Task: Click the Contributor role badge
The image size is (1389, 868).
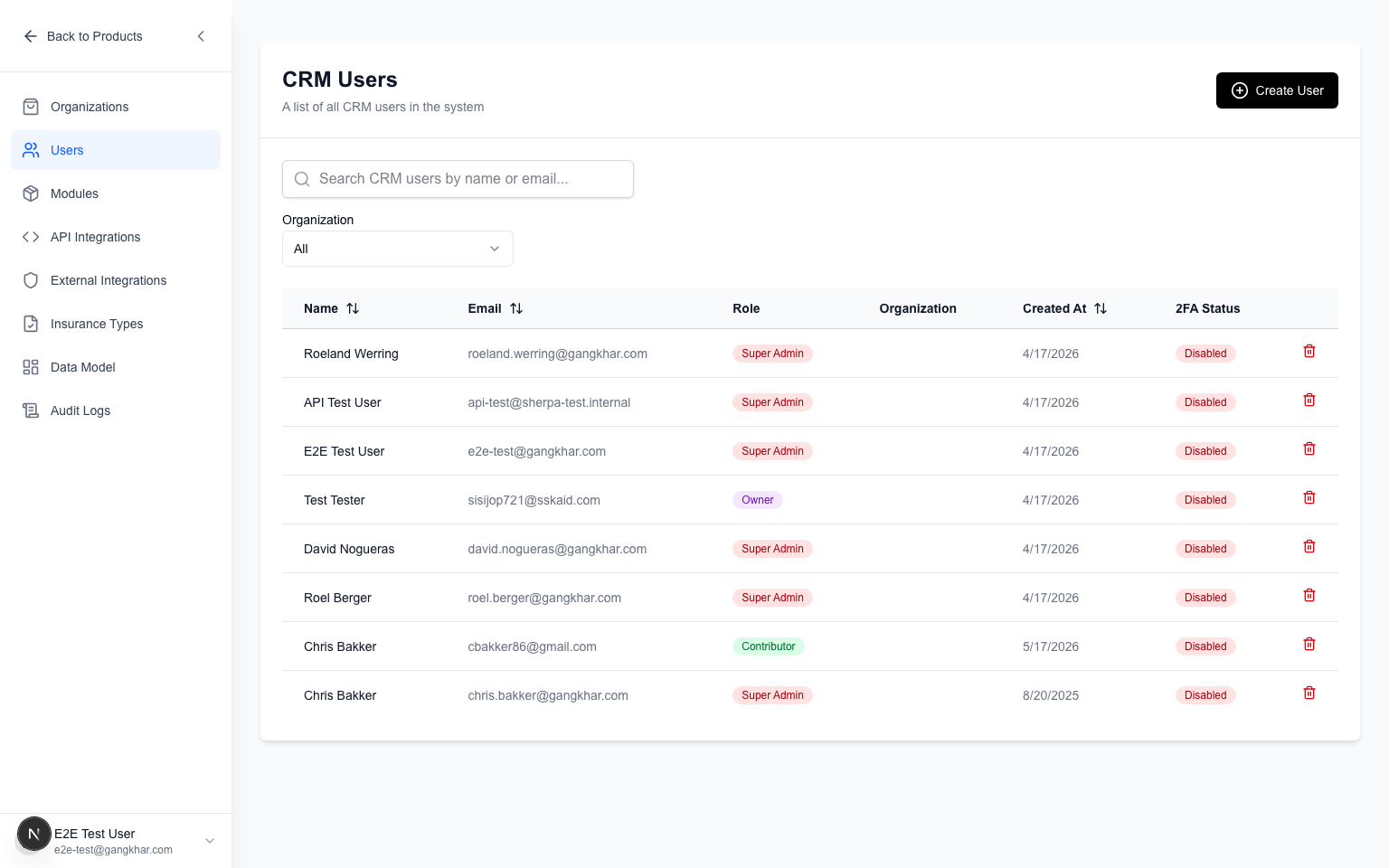Action: (769, 646)
